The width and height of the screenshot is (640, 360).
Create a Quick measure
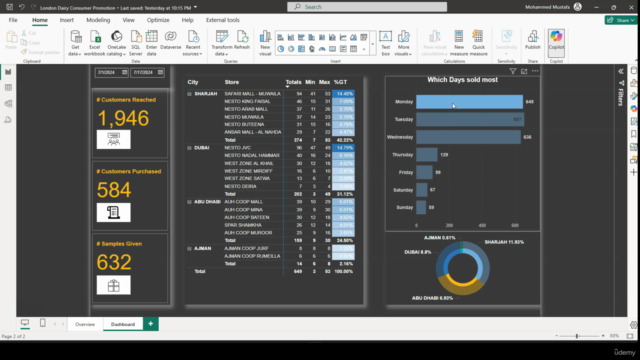[x=478, y=42]
